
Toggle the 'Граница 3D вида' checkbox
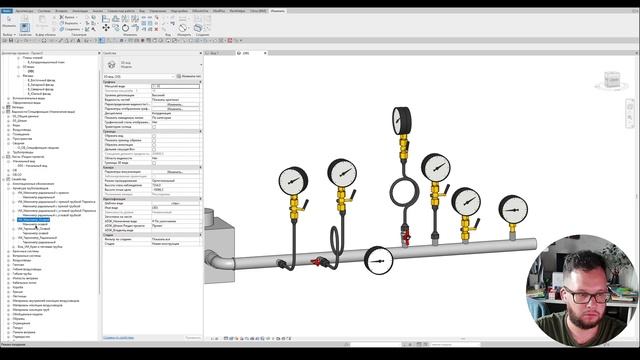[154, 163]
